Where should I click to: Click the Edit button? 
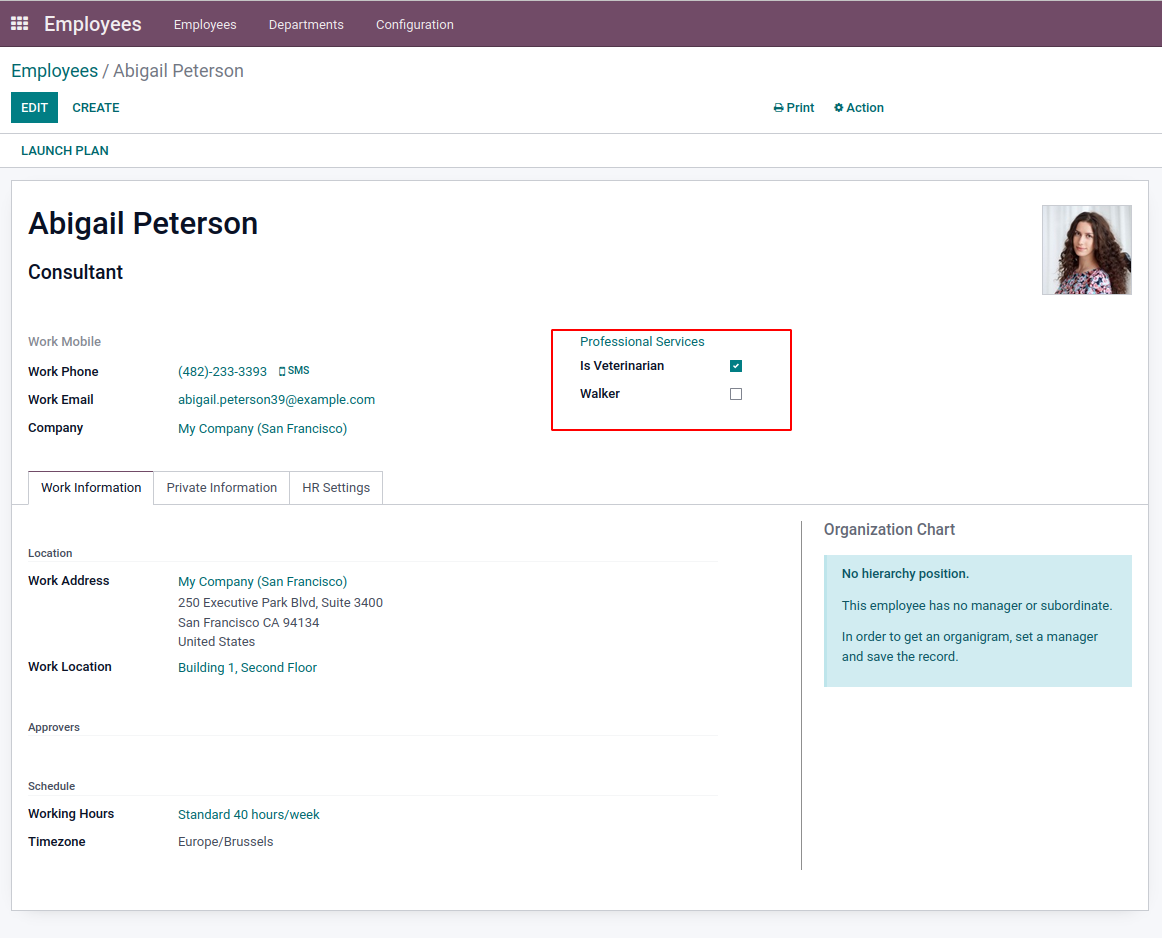pyautogui.click(x=34, y=108)
